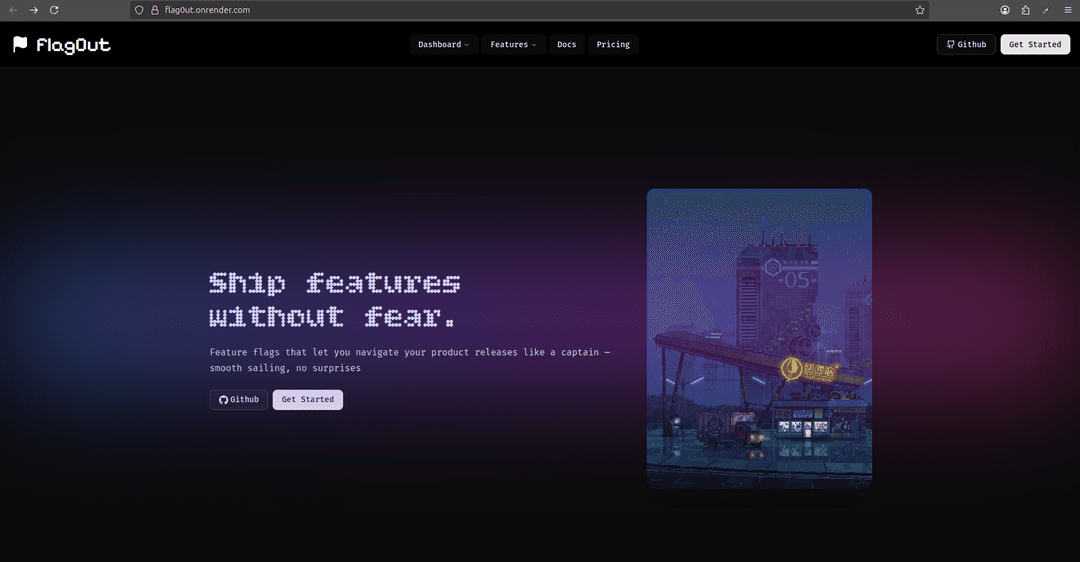Reload the page with the refresh icon
Viewport: 1080px width, 562px height.
[54, 9]
